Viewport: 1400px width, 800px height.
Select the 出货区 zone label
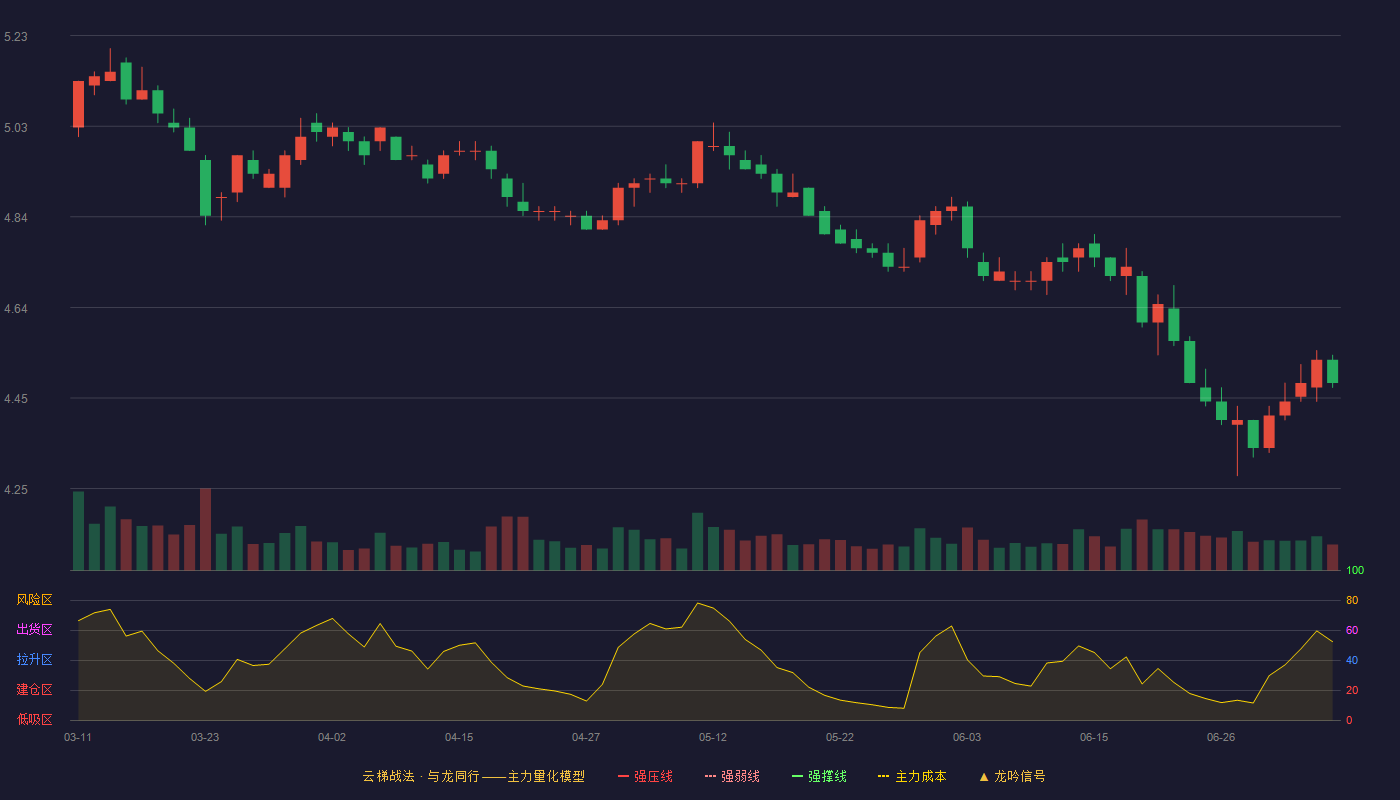(x=34, y=630)
